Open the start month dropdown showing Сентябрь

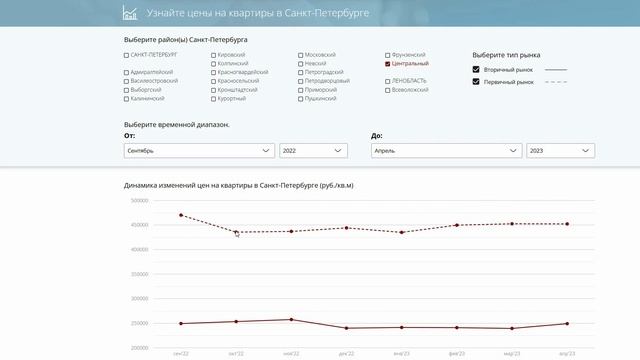tap(199, 151)
